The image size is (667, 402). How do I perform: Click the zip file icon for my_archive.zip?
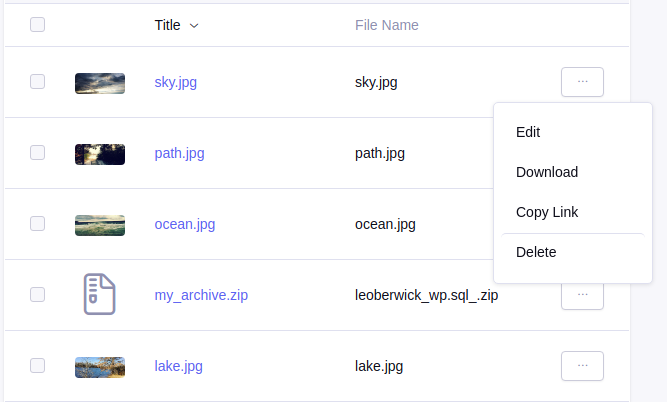point(100,294)
